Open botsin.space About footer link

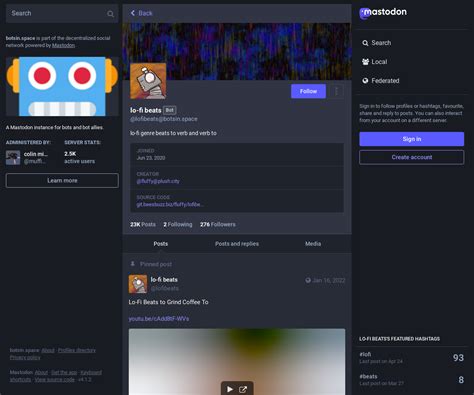pyautogui.click(x=48, y=350)
